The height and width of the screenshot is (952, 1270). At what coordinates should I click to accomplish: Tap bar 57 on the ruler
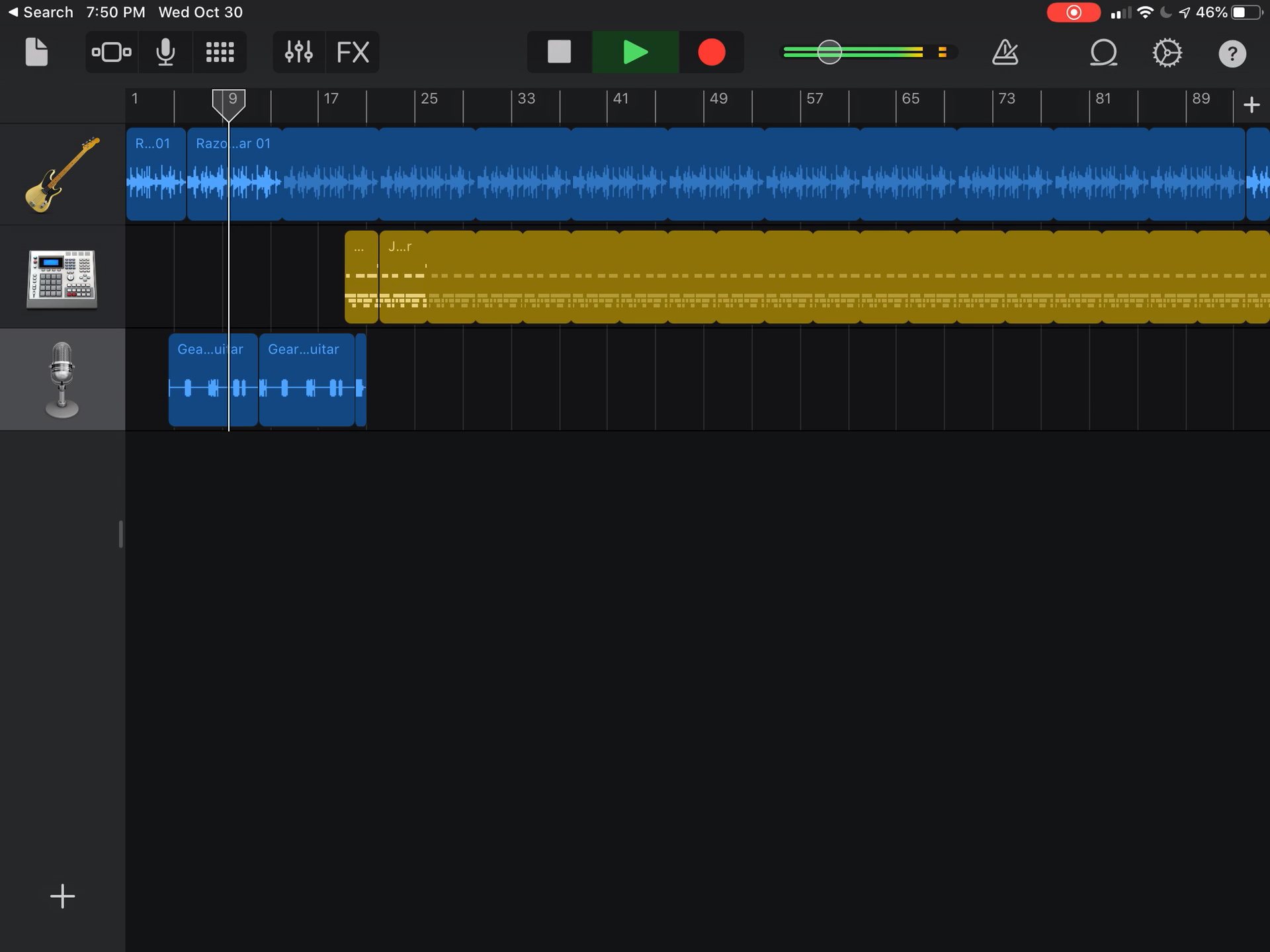[x=814, y=99]
